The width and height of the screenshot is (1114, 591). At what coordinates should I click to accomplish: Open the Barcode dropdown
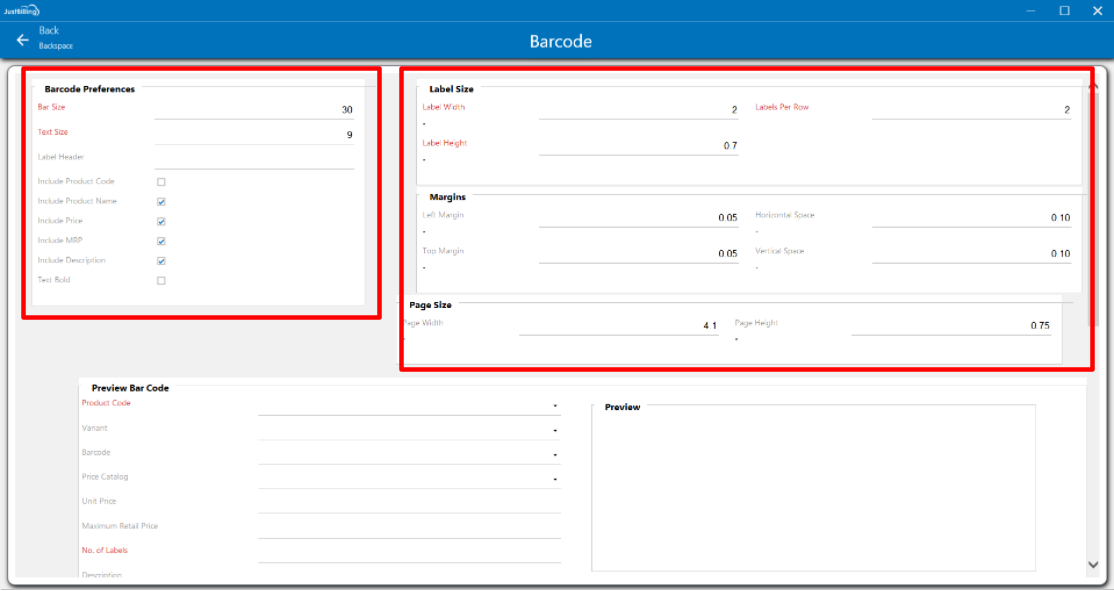coord(554,455)
